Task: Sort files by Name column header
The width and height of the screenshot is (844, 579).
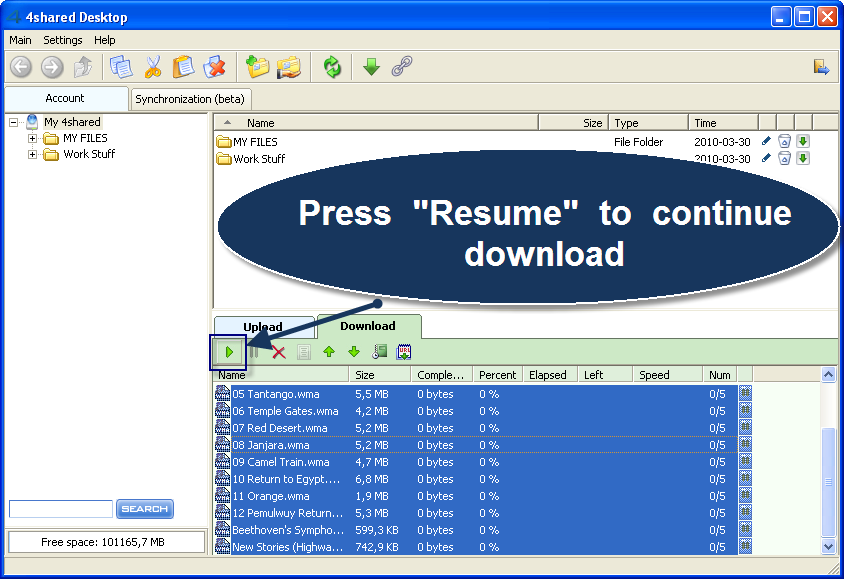Action: pos(376,123)
